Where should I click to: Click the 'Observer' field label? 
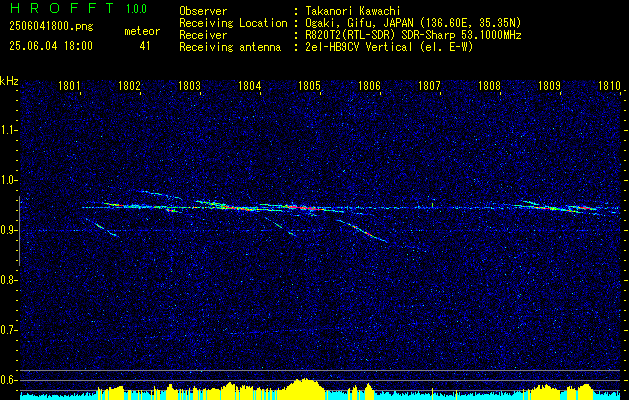tap(203, 11)
